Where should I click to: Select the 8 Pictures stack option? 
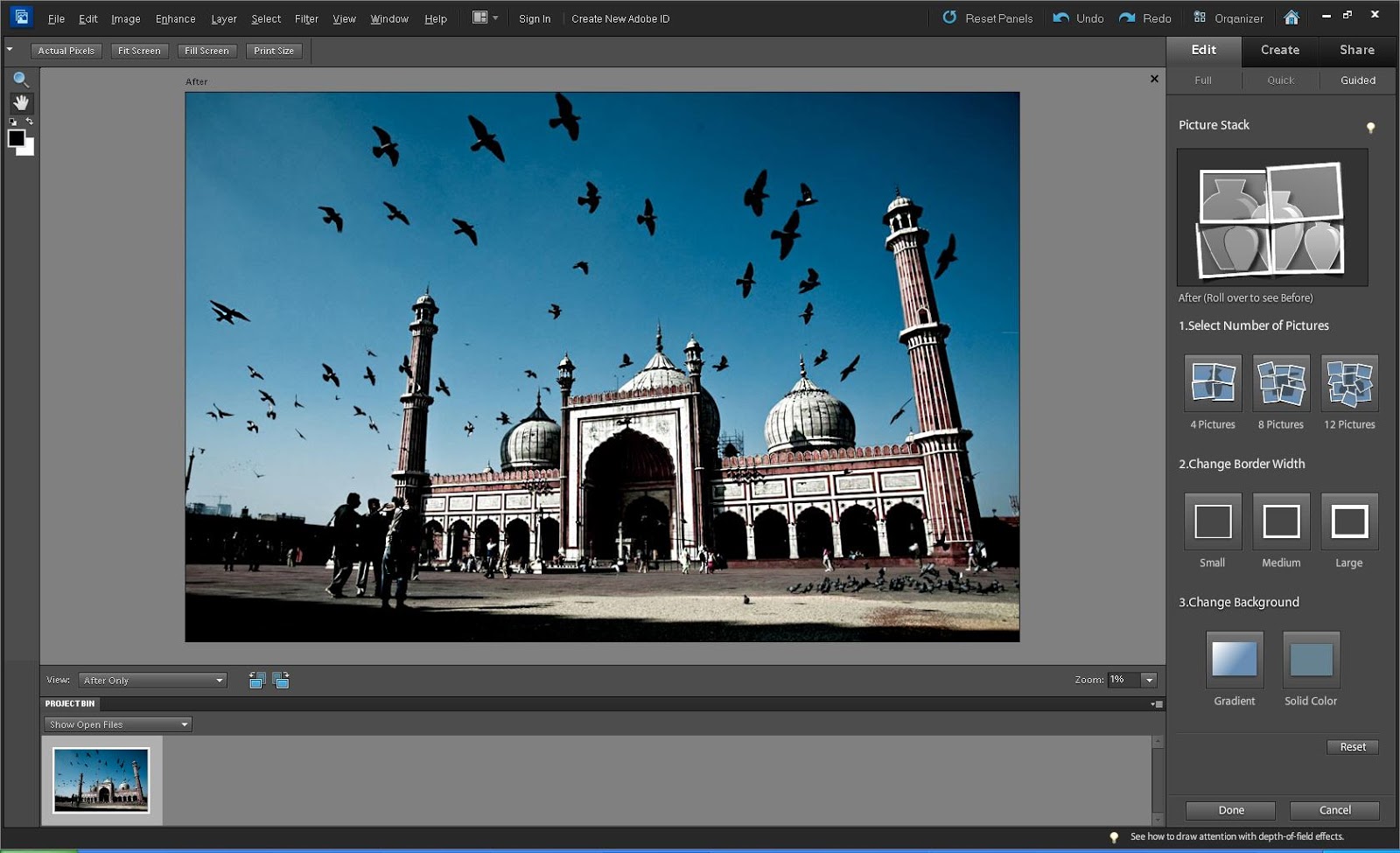point(1280,382)
